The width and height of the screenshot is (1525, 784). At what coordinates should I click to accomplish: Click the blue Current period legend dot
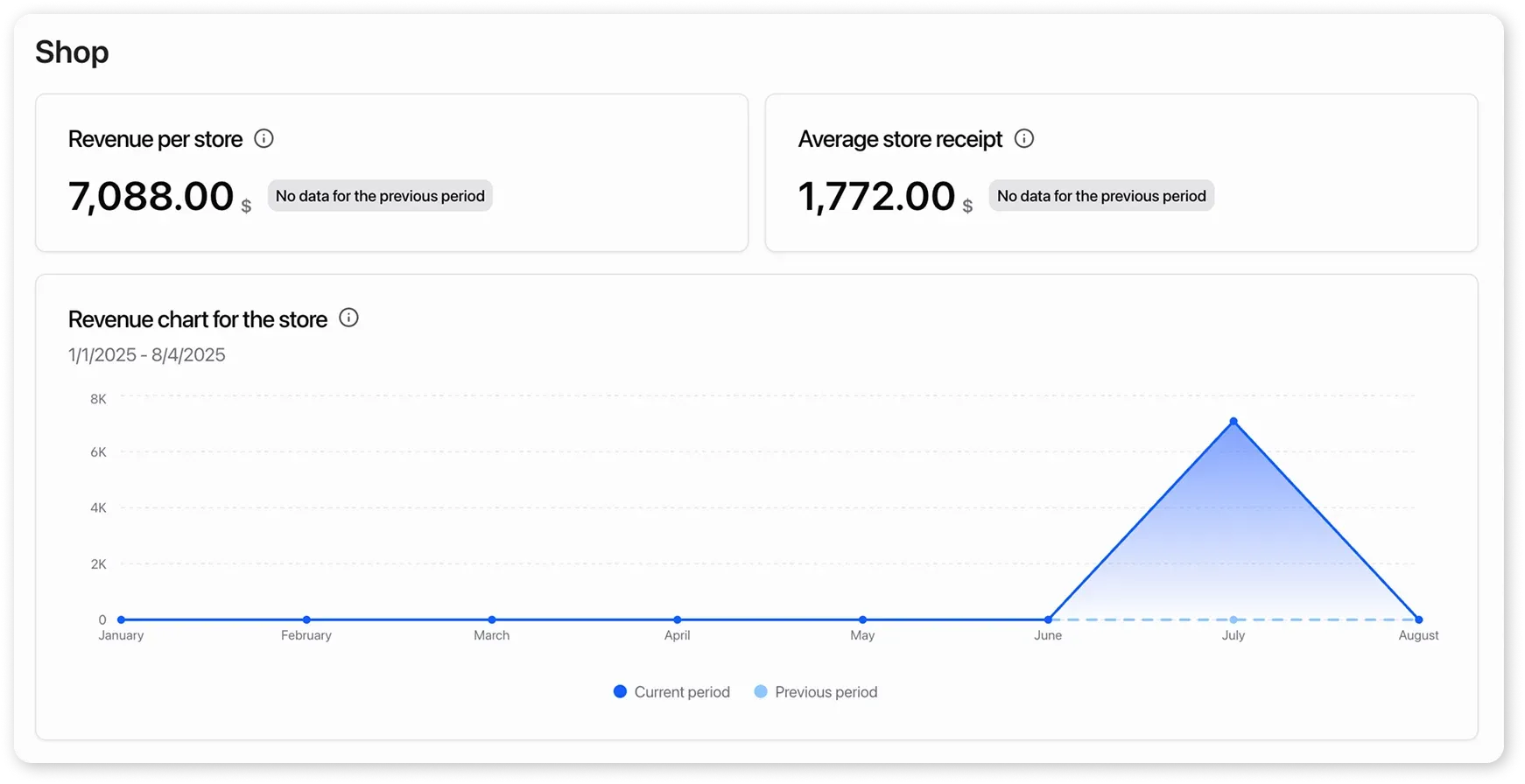(x=620, y=691)
